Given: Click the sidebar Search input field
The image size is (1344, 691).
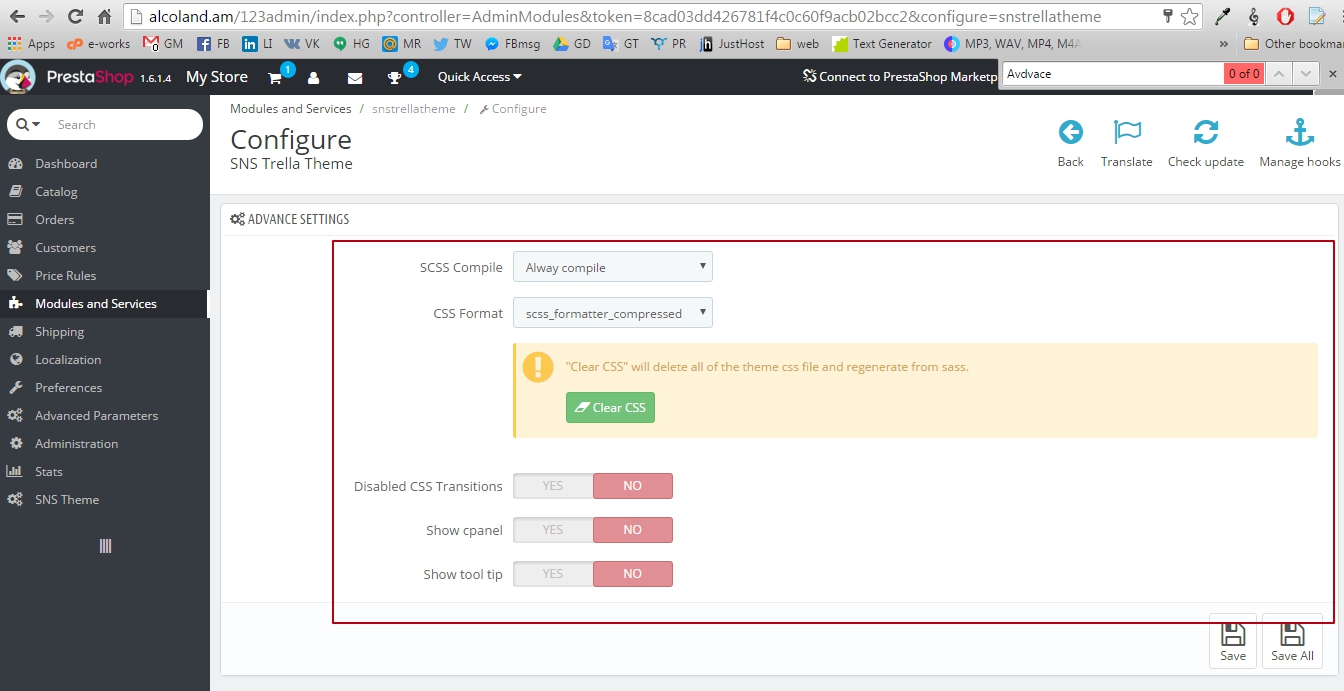Looking at the screenshot, I should [120, 125].
